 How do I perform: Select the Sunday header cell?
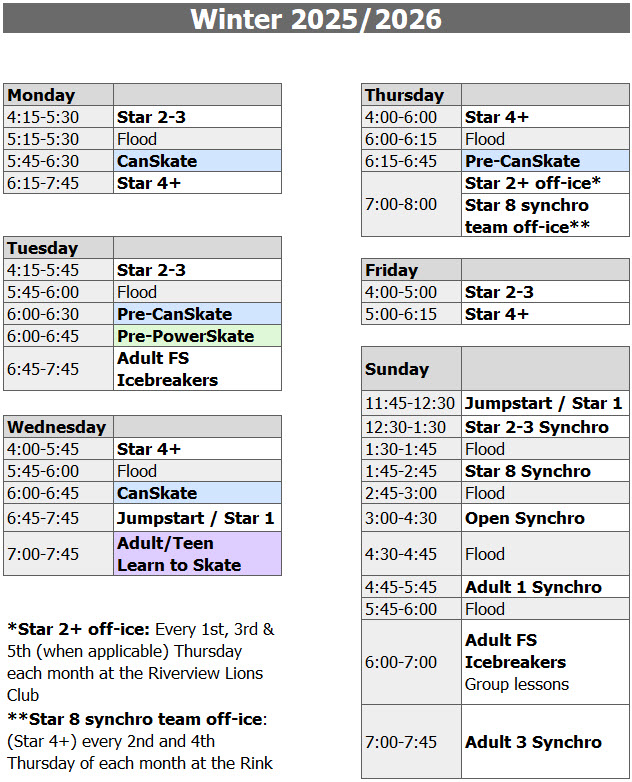click(412, 369)
